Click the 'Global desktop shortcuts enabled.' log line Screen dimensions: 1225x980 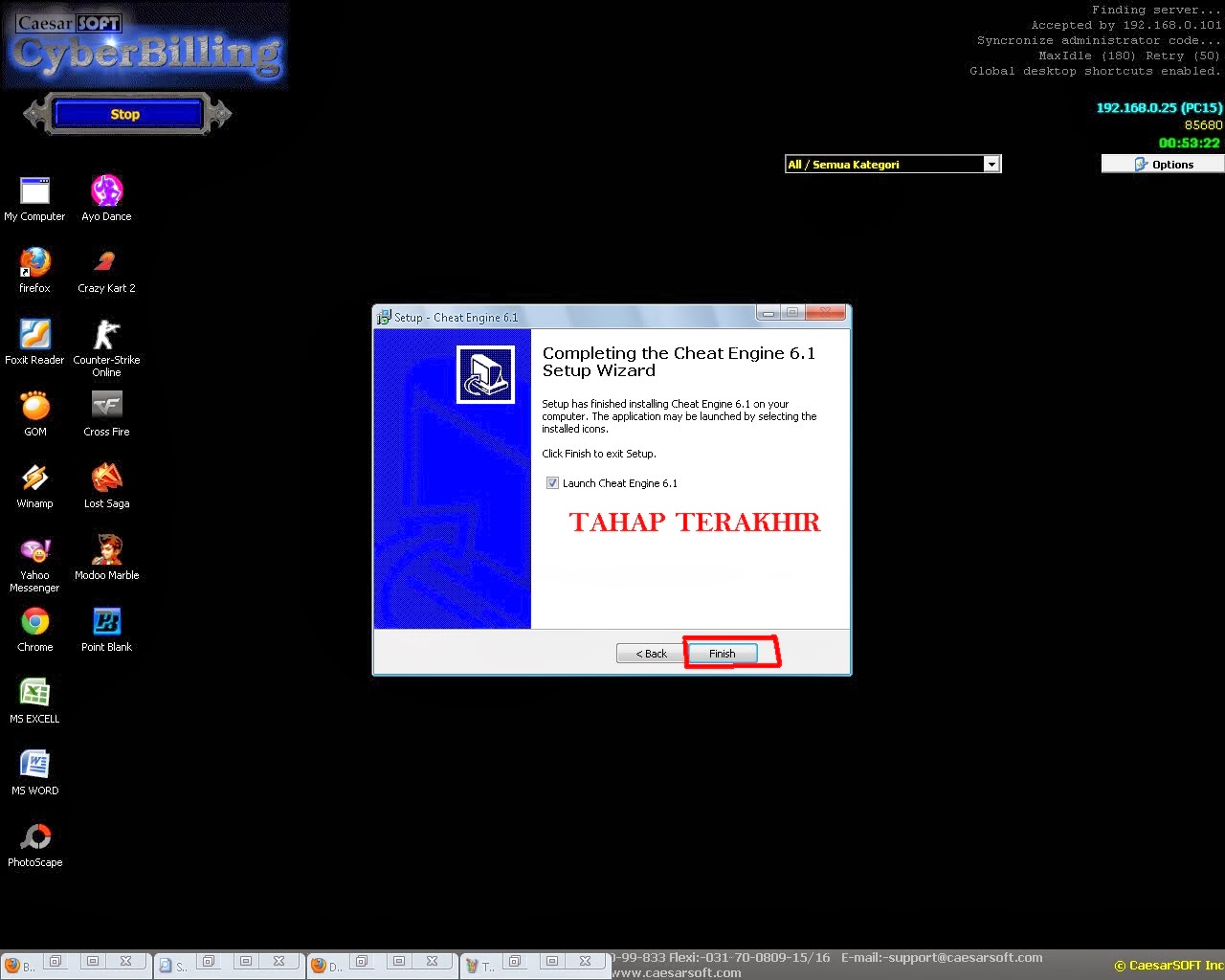click(1095, 71)
